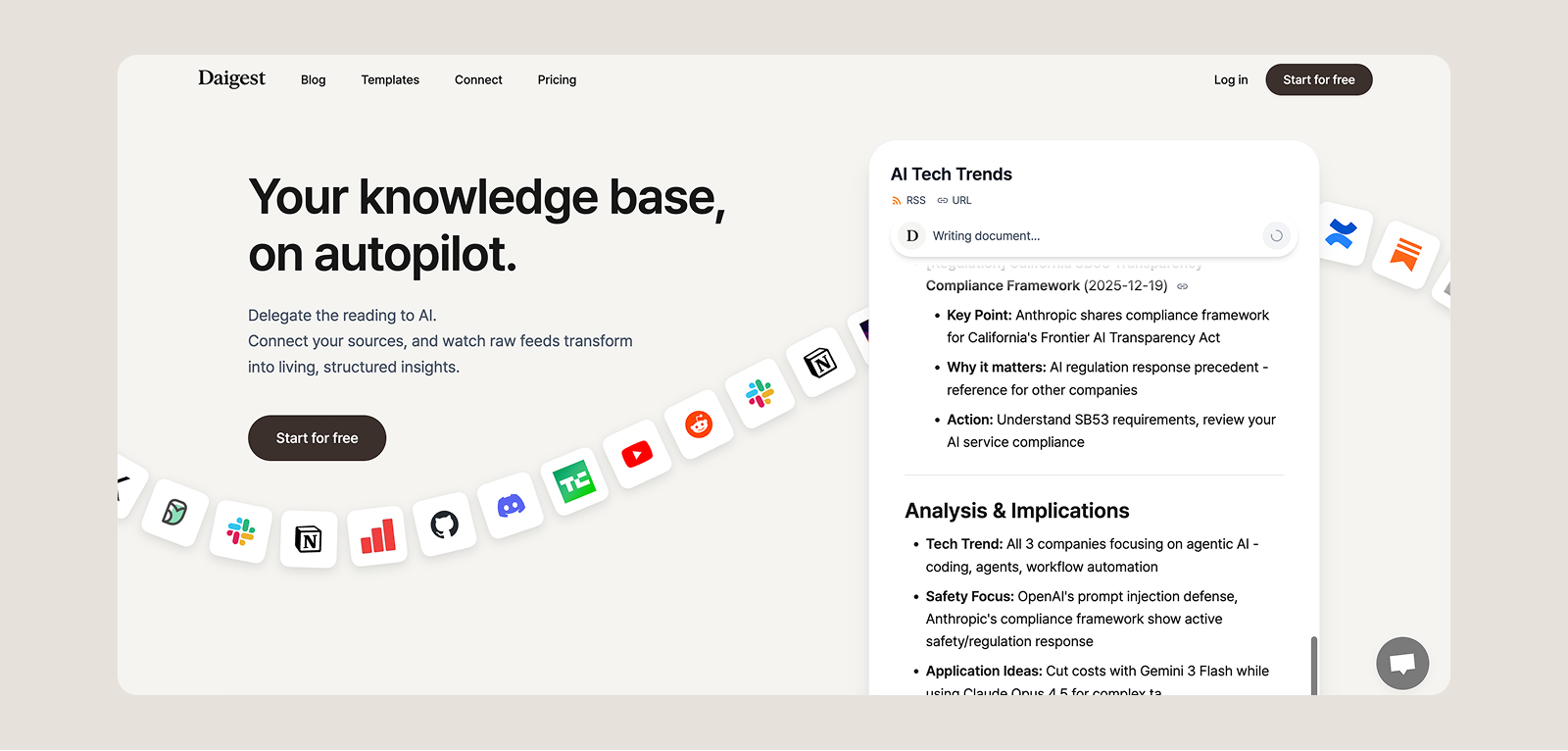
Task: Click the 'Your knowledge base, on autopilot.' headline
Action: click(487, 225)
